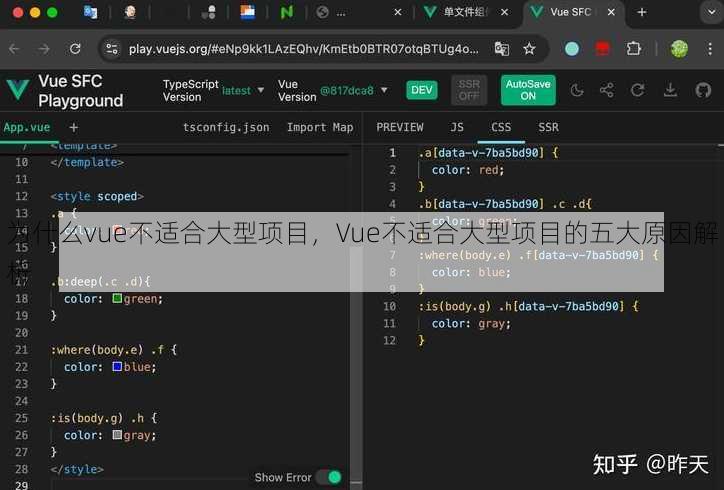Open a new browser tab

pyautogui.click(x=641, y=12)
